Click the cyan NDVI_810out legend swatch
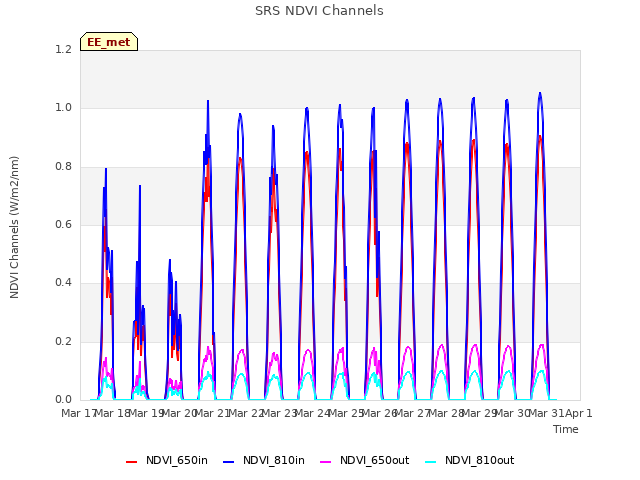 (431, 461)
